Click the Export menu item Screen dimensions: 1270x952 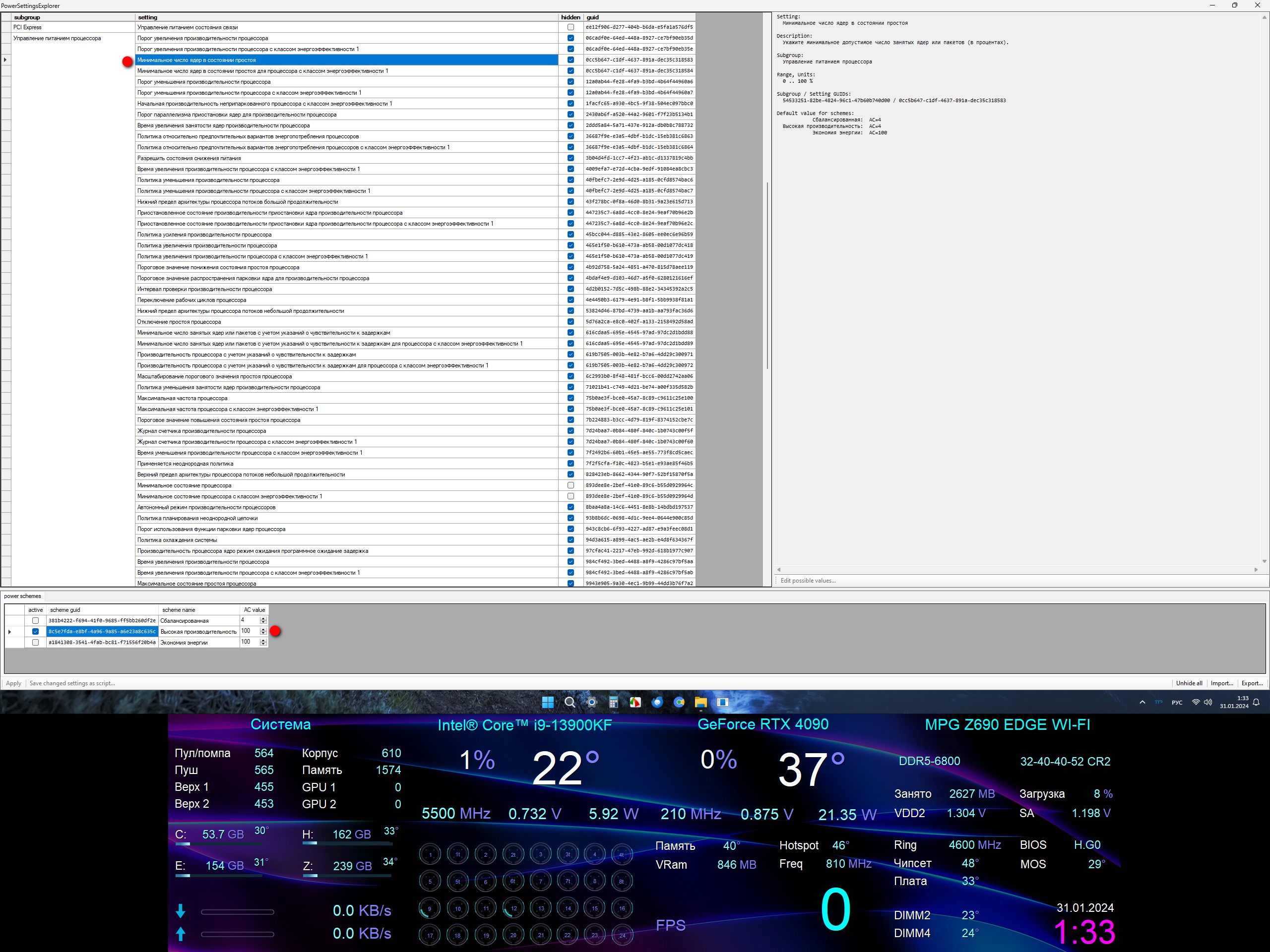coord(1252,683)
